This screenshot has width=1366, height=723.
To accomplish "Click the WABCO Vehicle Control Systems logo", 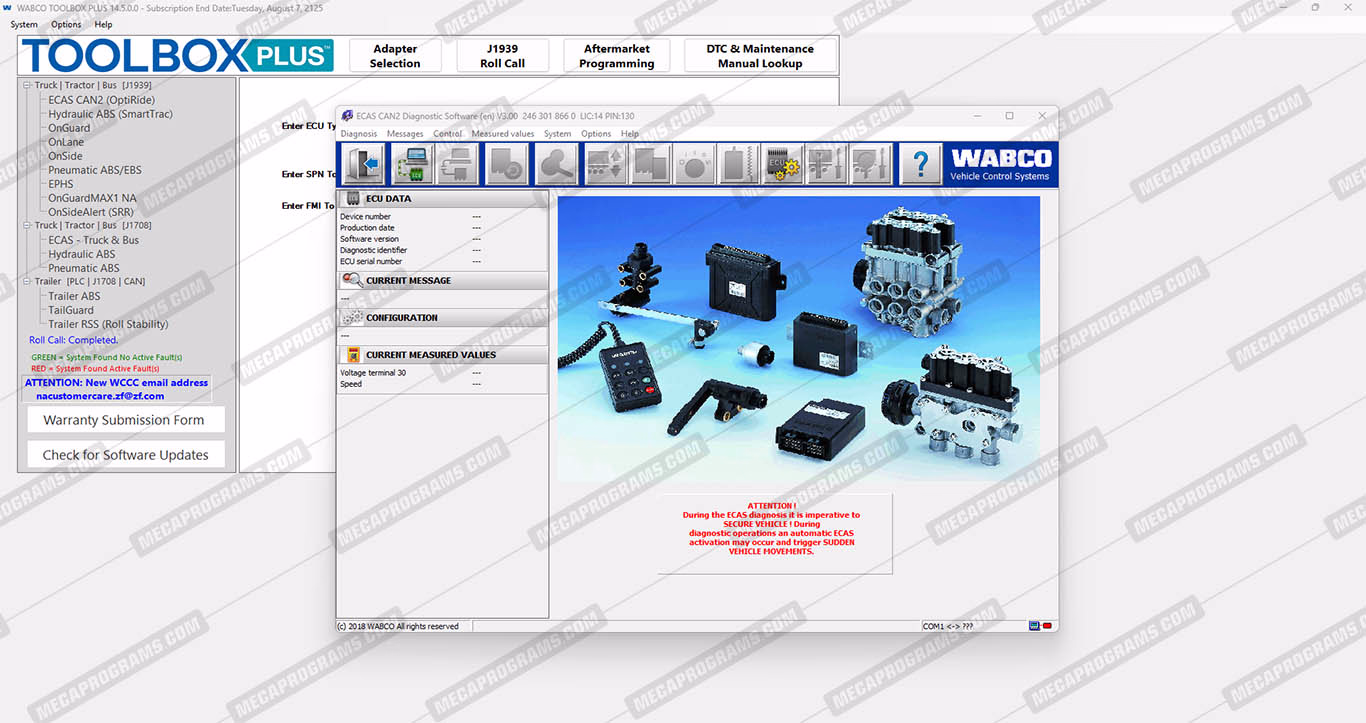I will pyautogui.click(x=1000, y=164).
